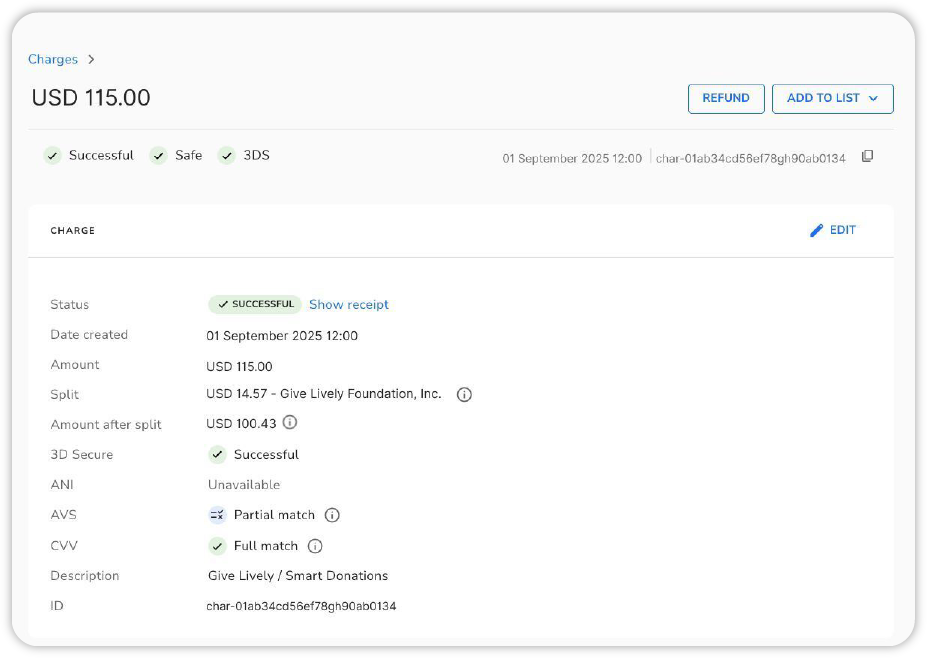The height and width of the screenshot is (658, 927).
Task: Click the checkmark on the Safe badge
Action: tap(159, 156)
